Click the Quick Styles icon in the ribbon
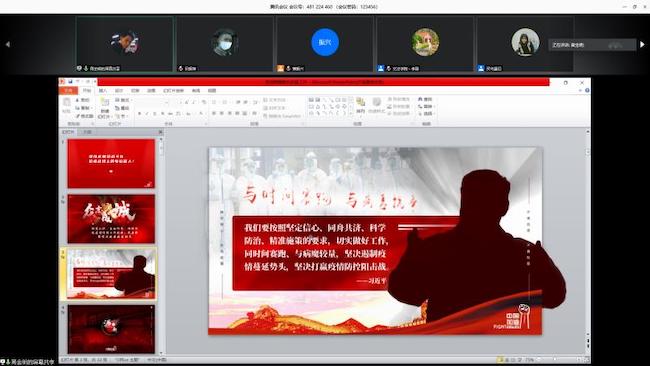Image resolution: width=650 pixels, height=366 pixels. point(376,106)
